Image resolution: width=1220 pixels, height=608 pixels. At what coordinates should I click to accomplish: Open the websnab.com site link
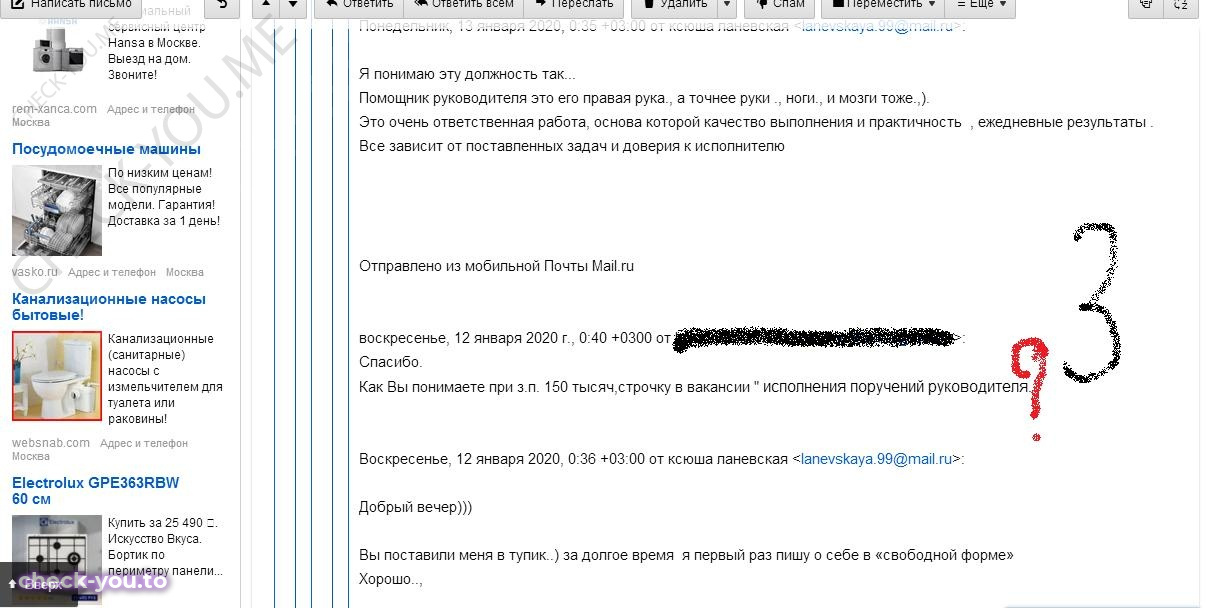pos(51,443)
